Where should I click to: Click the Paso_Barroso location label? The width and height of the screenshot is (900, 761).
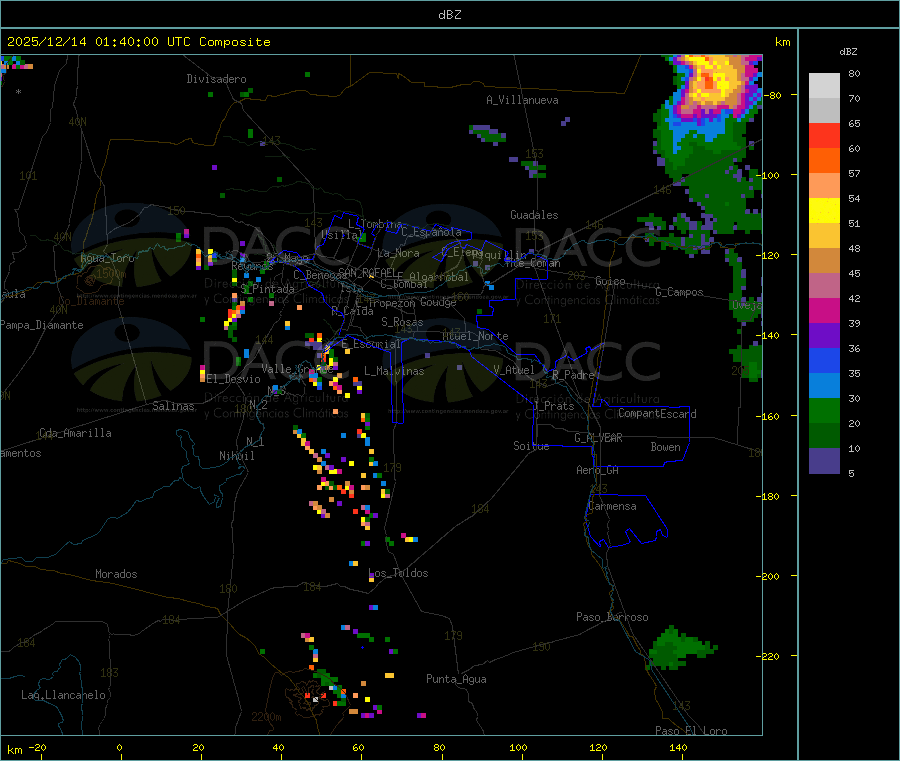[x=612, y=617]
